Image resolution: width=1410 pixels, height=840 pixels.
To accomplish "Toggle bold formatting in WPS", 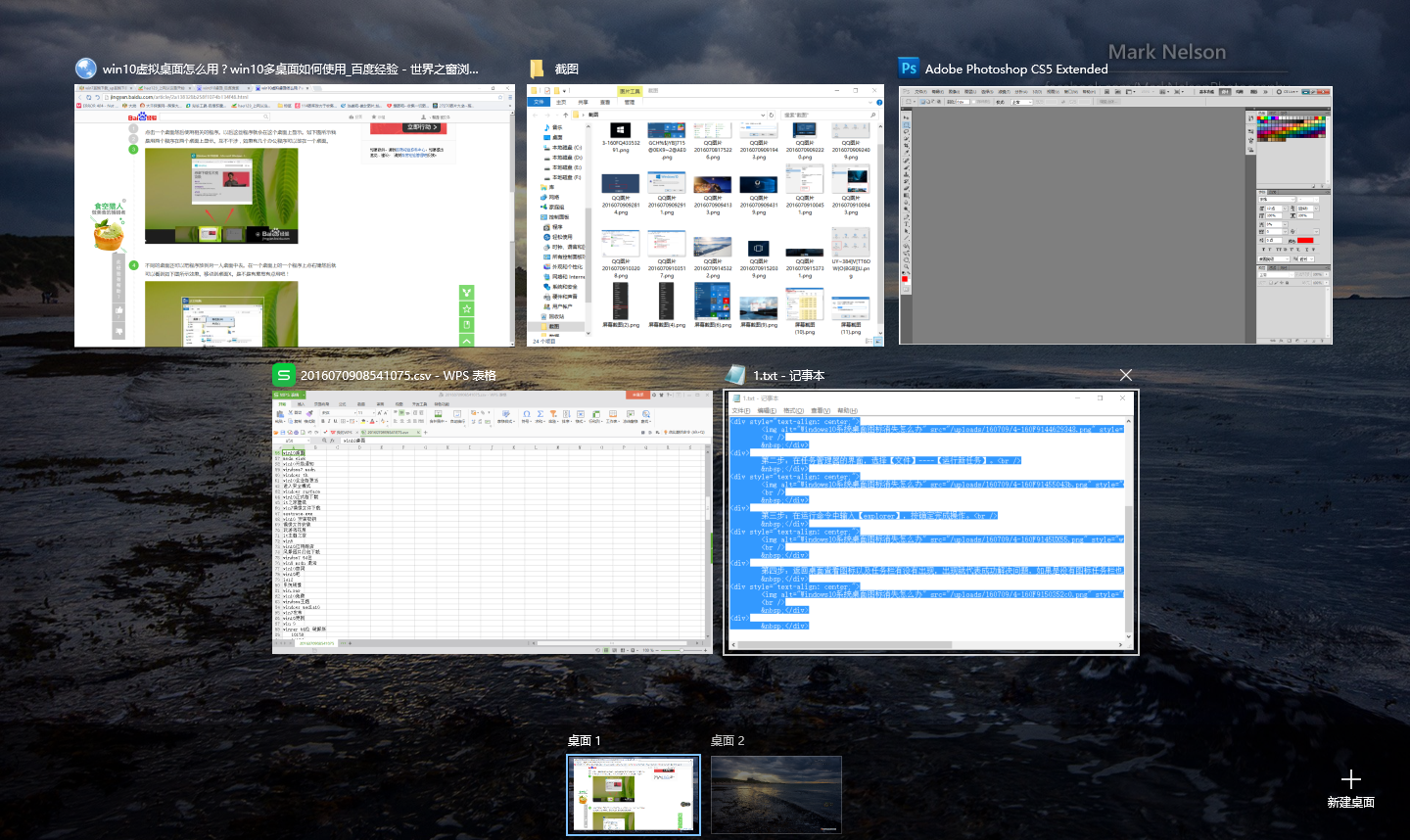I will [322, 421].
